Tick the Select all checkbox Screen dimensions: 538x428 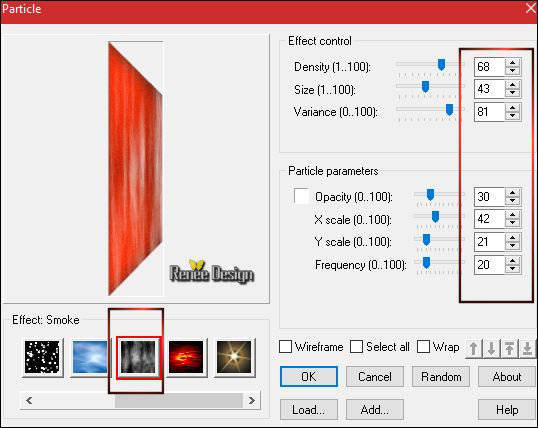click(356, 347)
